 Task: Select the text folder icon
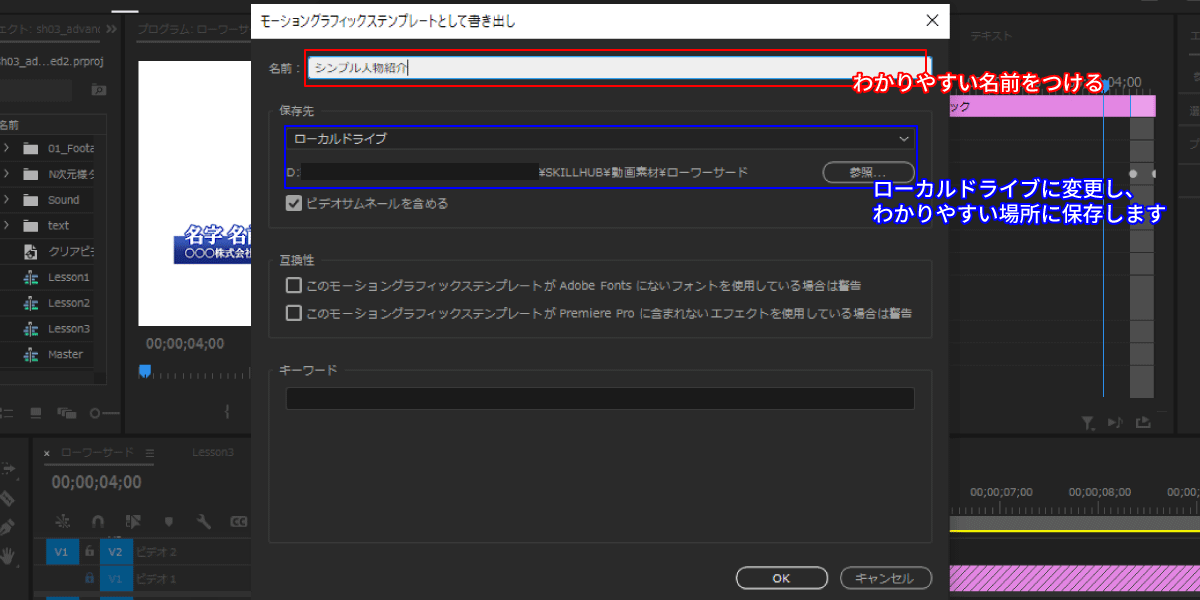(30, 226)
